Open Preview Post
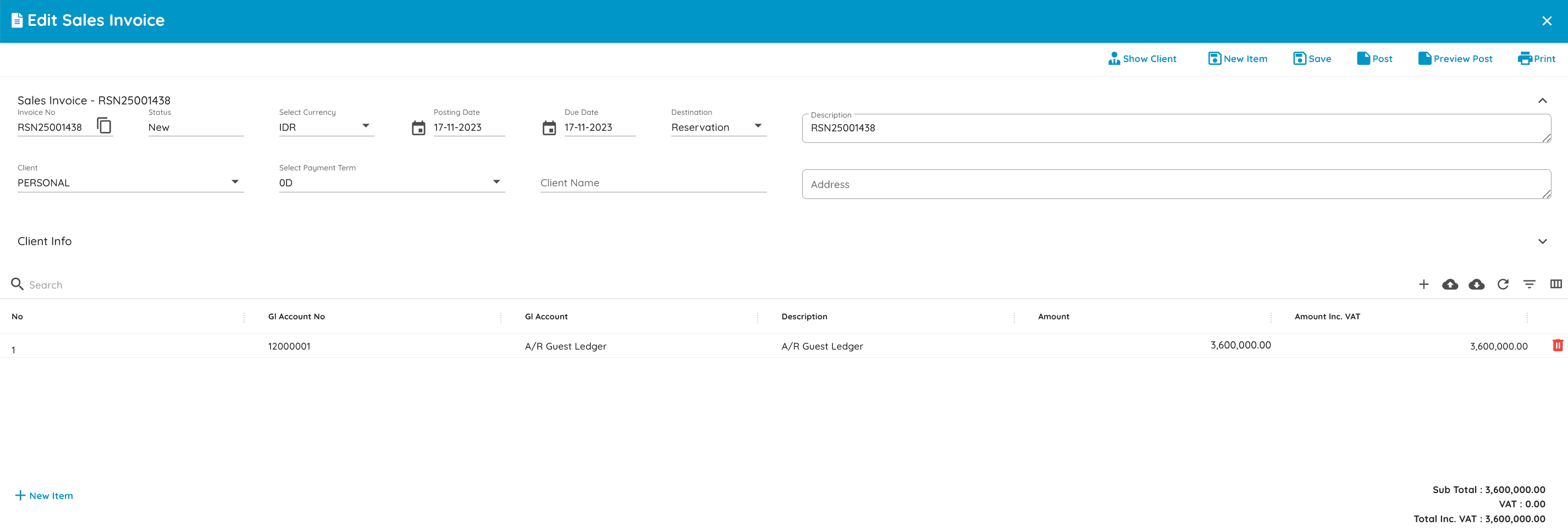 click(x=1455, y=58)
